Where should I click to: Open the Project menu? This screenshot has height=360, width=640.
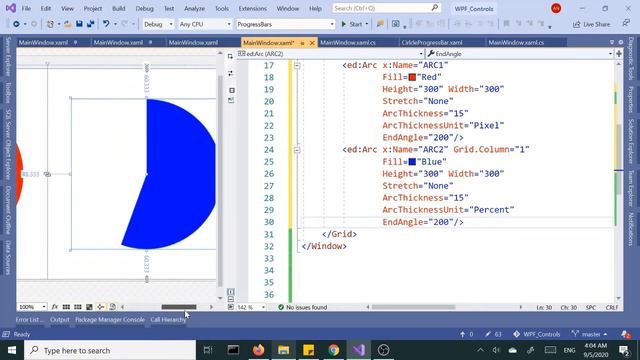pos(93,9)
